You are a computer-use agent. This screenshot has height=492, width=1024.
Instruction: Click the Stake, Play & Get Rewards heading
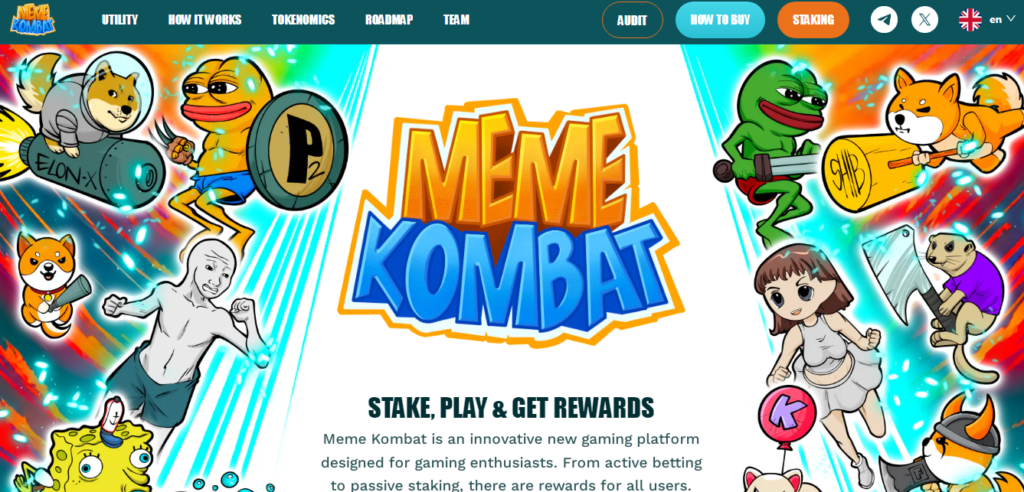(511, 408)
